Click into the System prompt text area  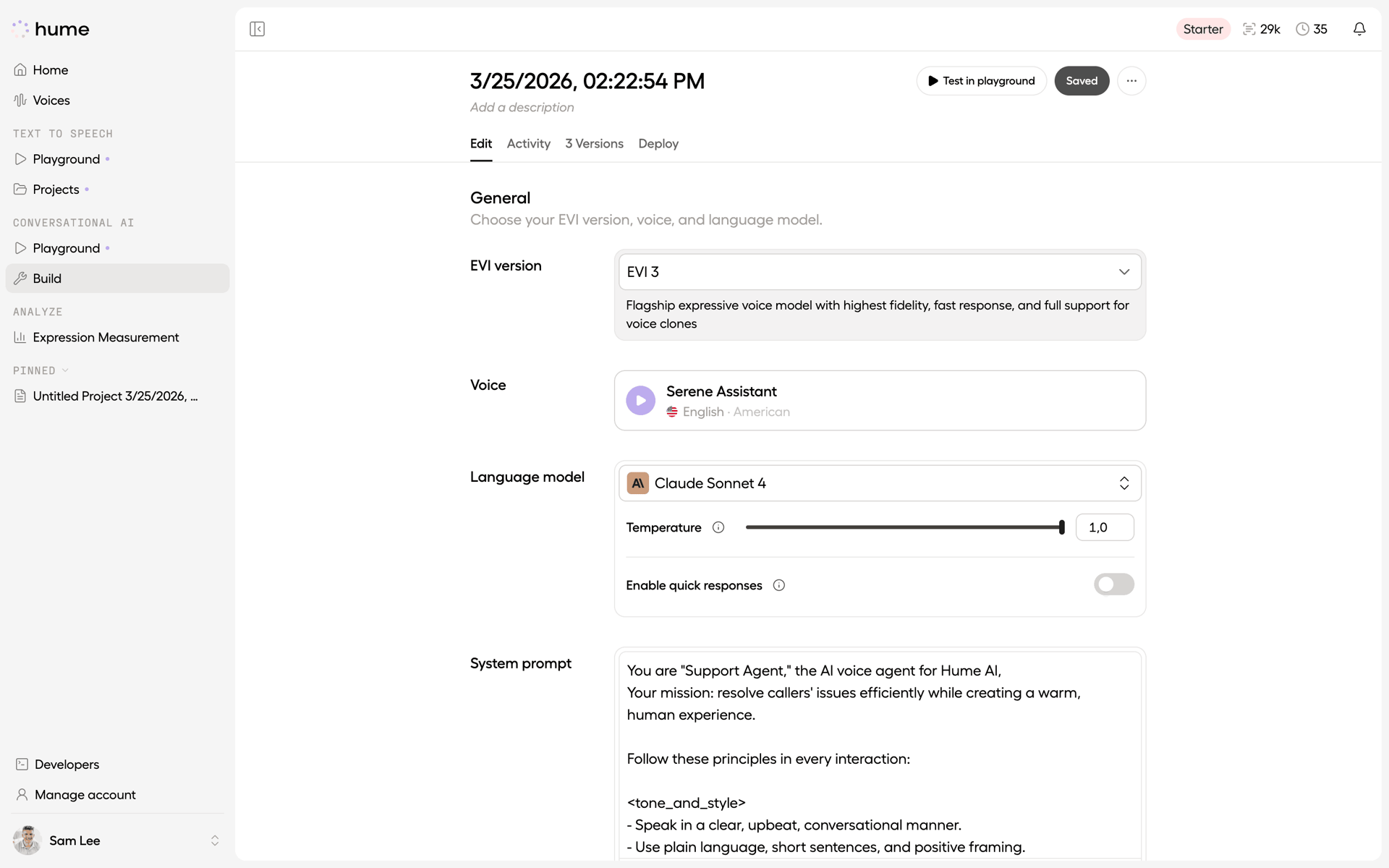pos(880,756)
